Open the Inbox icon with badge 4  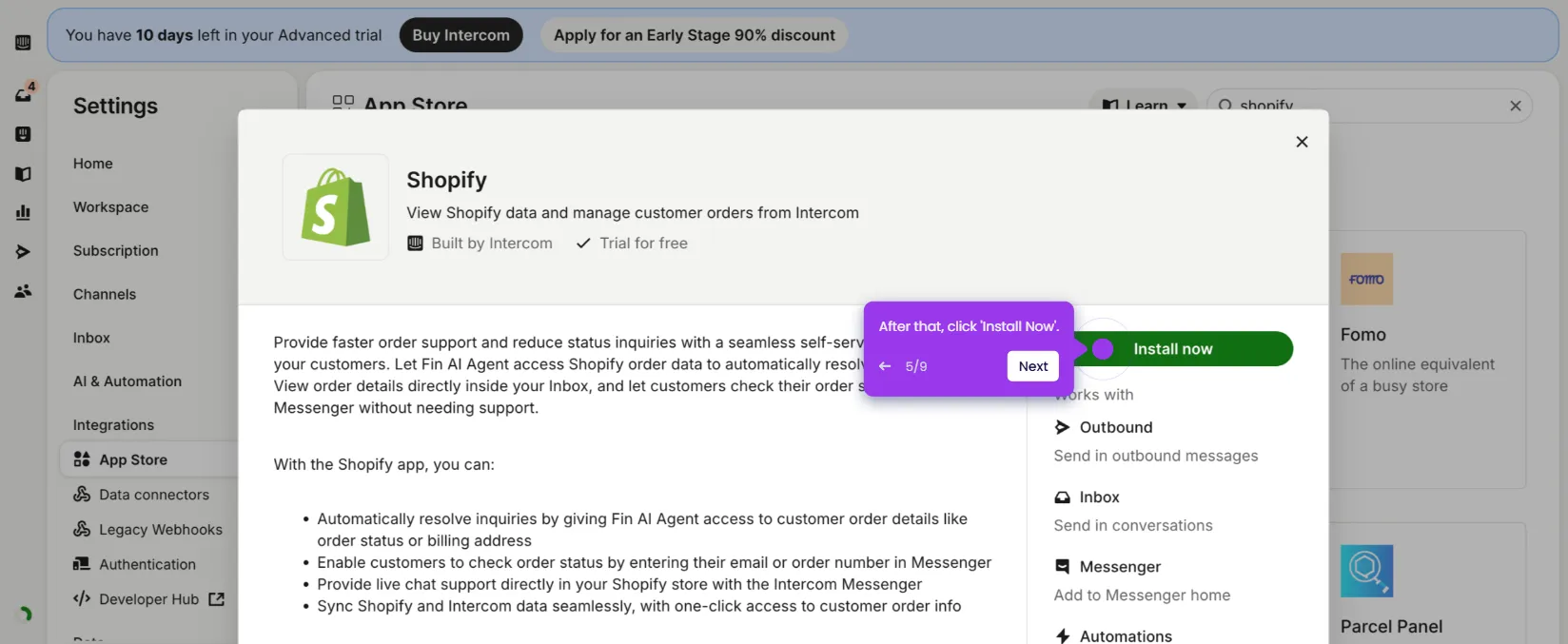point(24,93)
